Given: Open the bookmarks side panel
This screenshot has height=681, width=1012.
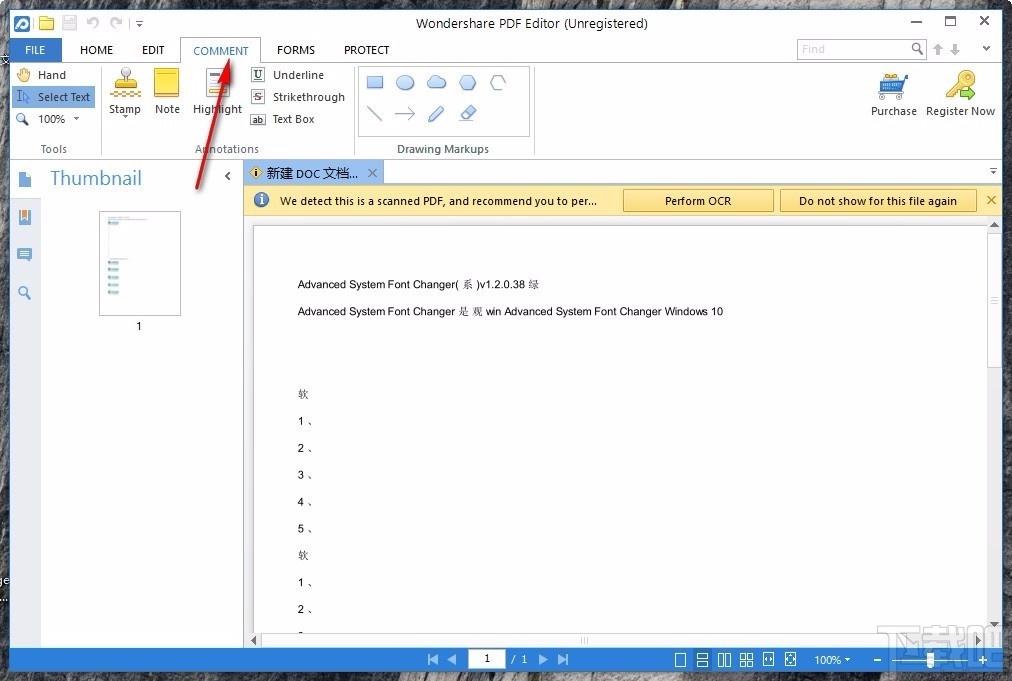Looking at the screenshot, I should (x=25, y=217).
